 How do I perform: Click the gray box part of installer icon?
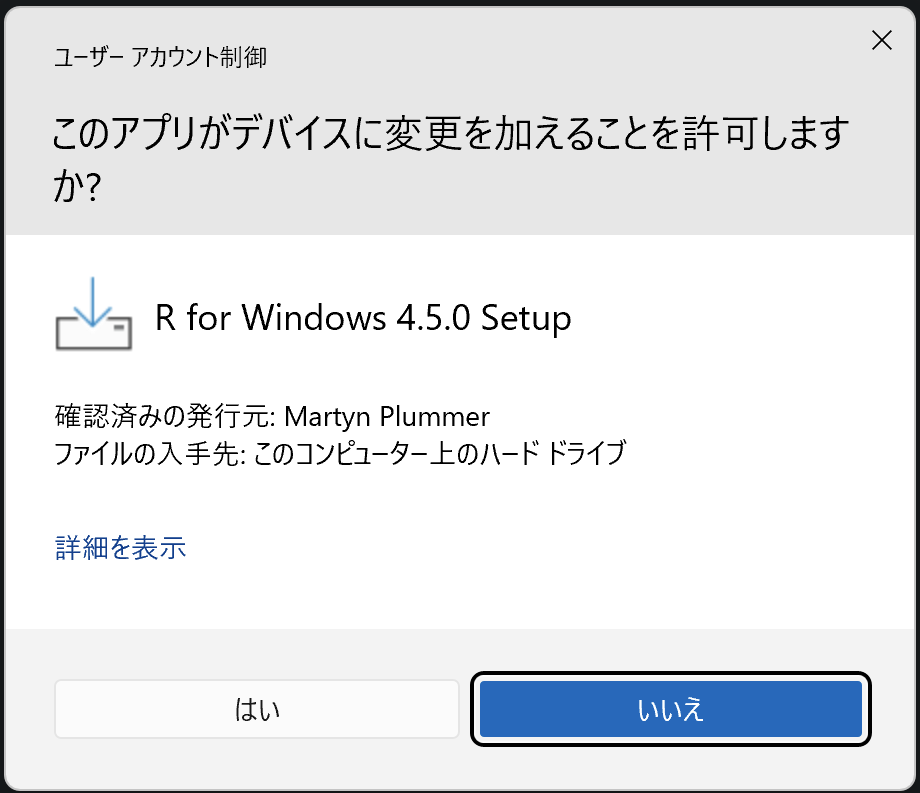[x=94, y=333]
